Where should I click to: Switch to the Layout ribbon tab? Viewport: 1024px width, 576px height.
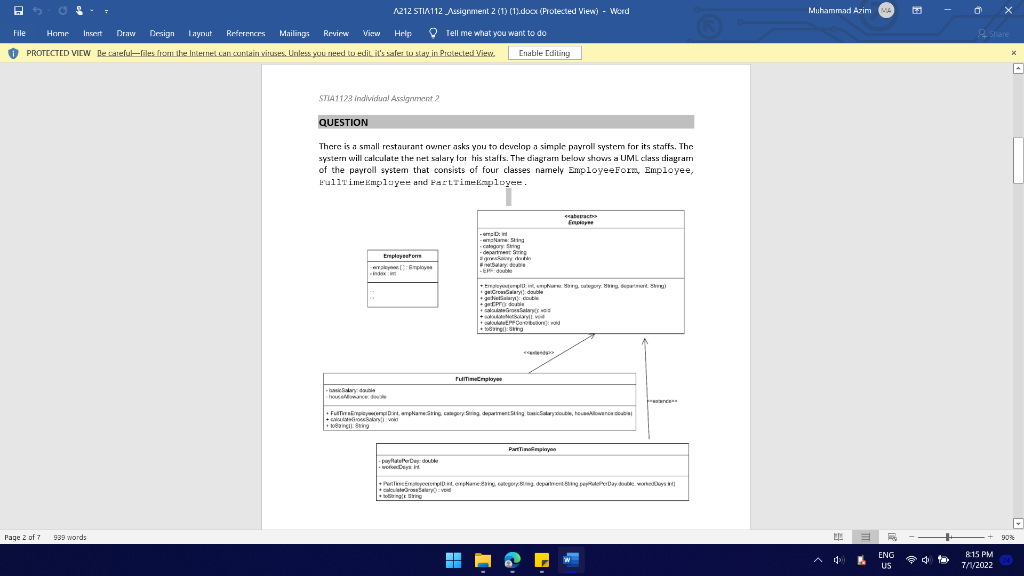click(x=200, y=33)
